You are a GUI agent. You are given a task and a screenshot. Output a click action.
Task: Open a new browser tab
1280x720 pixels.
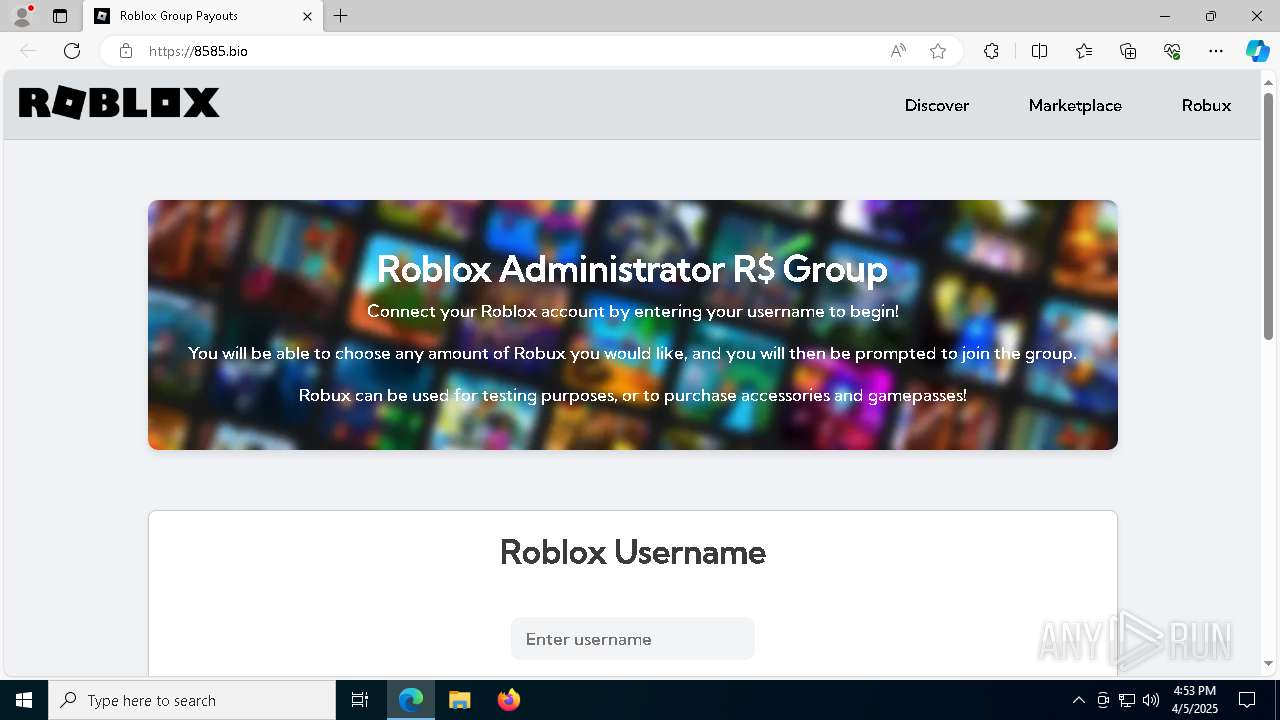(341, 16)
